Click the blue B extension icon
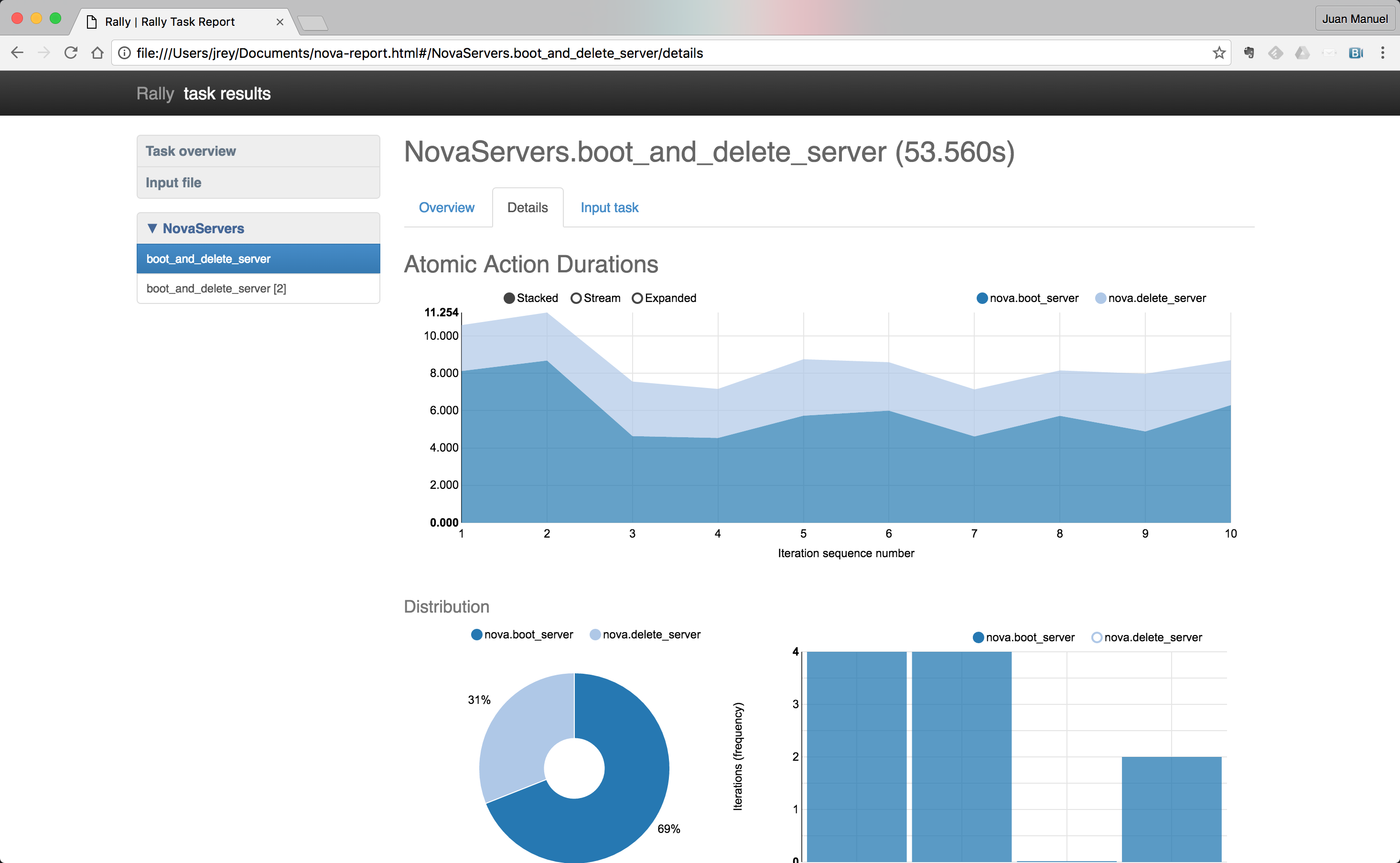 tap(1356, 53)
